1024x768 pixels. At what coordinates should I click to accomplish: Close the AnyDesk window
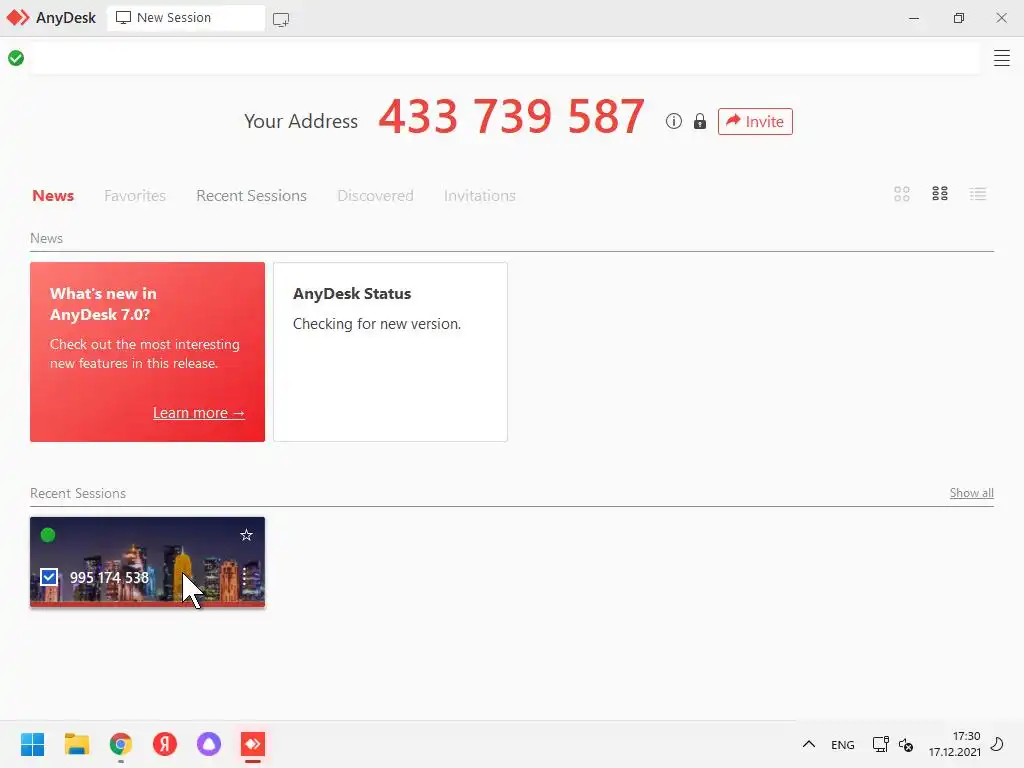click(1001, 18)
